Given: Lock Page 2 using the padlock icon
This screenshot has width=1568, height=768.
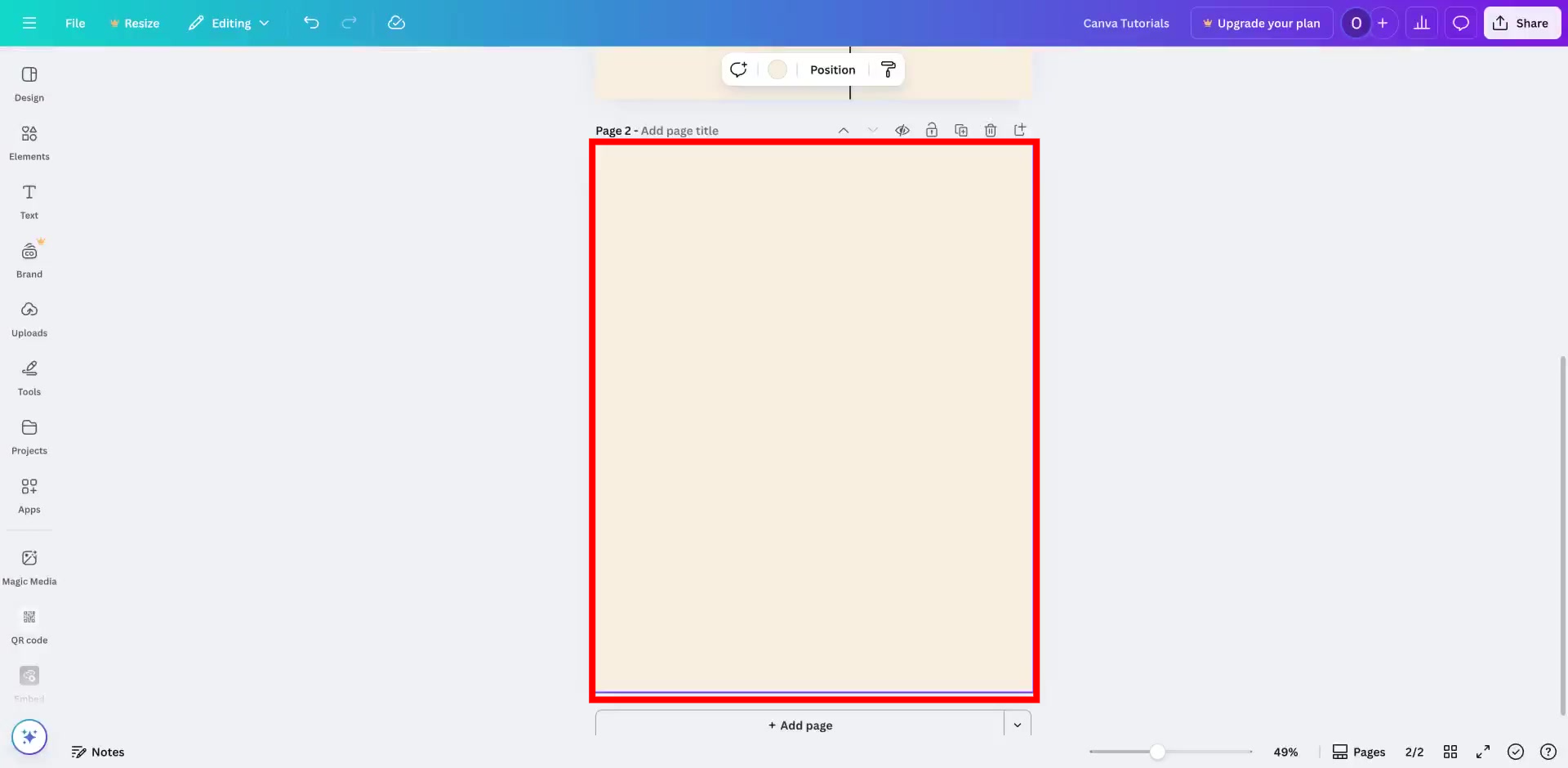Looking at the screenshot, I should pos(932,130).
